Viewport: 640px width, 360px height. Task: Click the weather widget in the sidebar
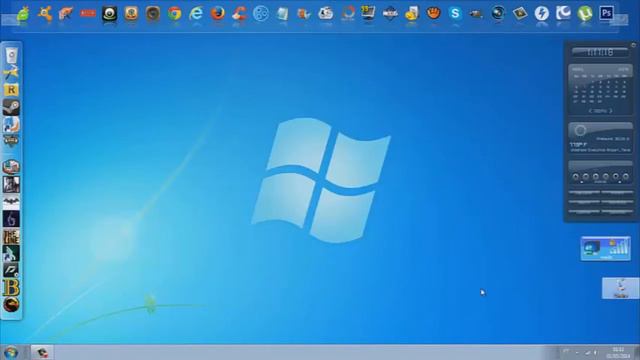click(600, 138)
